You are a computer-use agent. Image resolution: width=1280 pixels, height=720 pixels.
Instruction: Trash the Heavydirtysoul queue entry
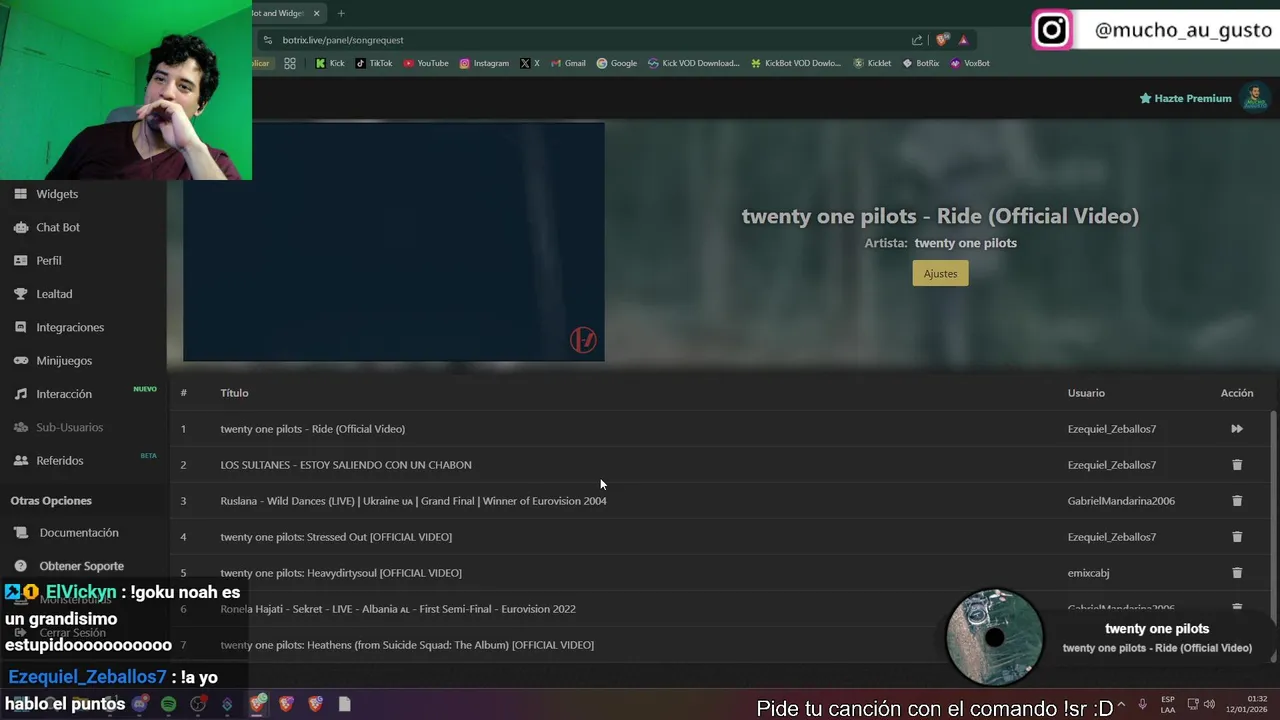click(1237, 573)
